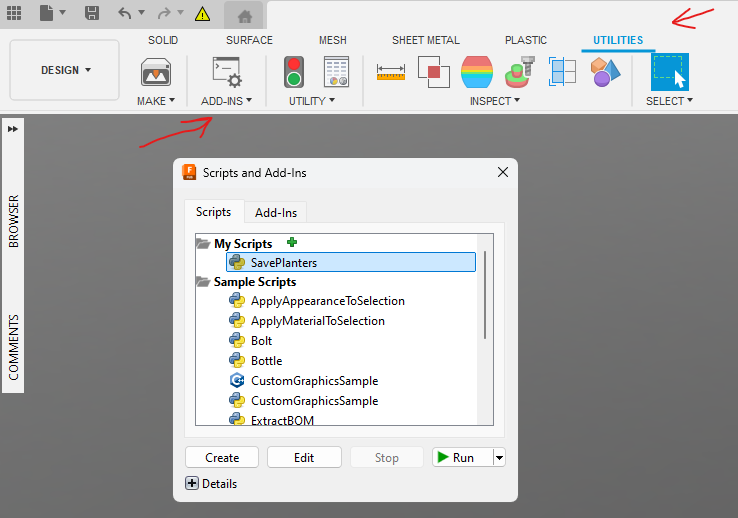Activate the Select window tool
738x518 pixels.
669,72
